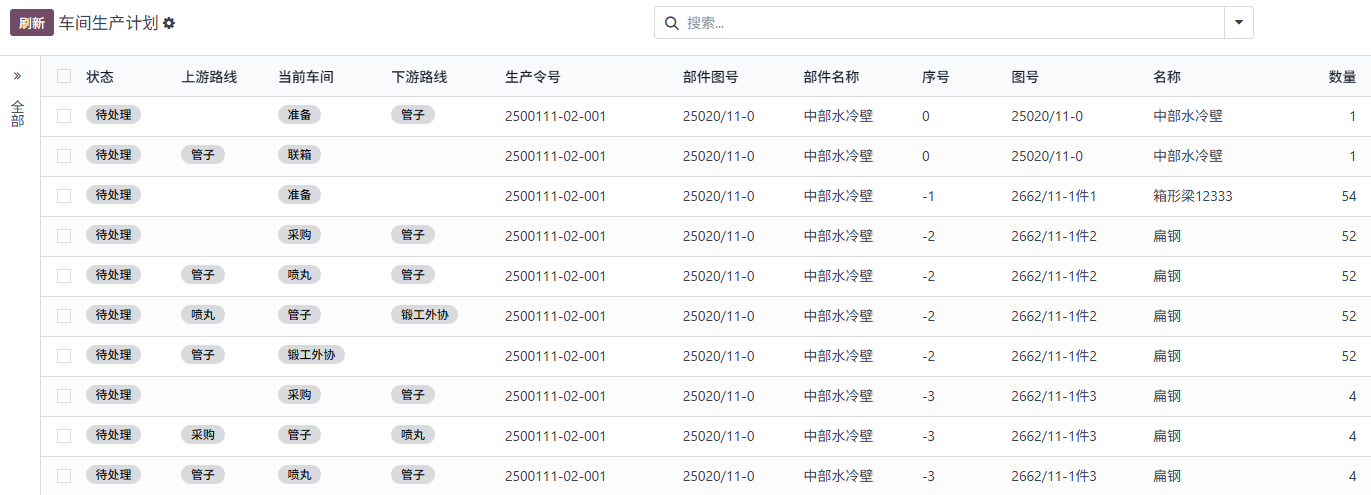Click the gear icon beside 车间生产计划
The width and height of the screenshot is (1371, 495).
(169, 23)
